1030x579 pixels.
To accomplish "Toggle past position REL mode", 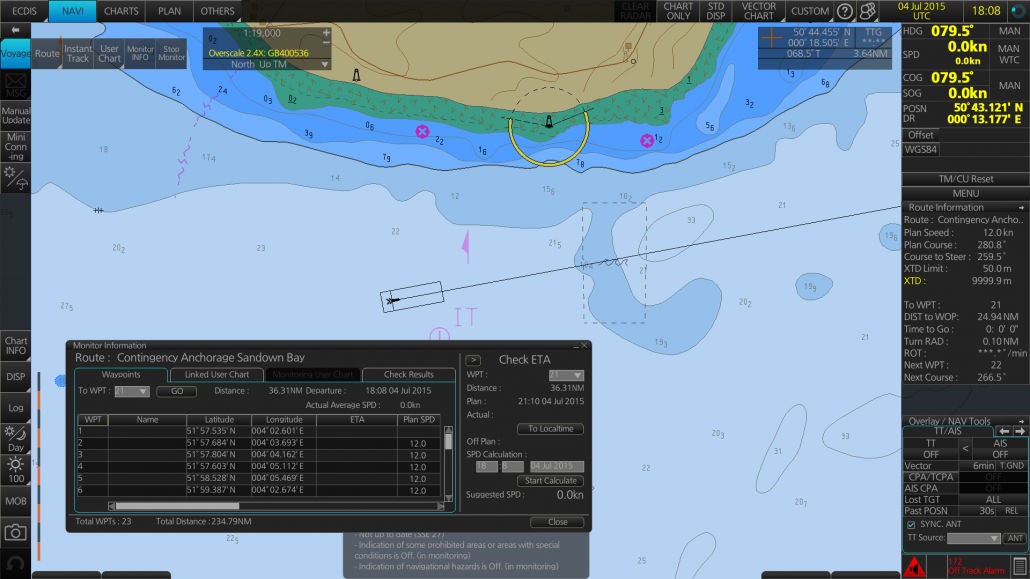I will tap(1012, 511).
